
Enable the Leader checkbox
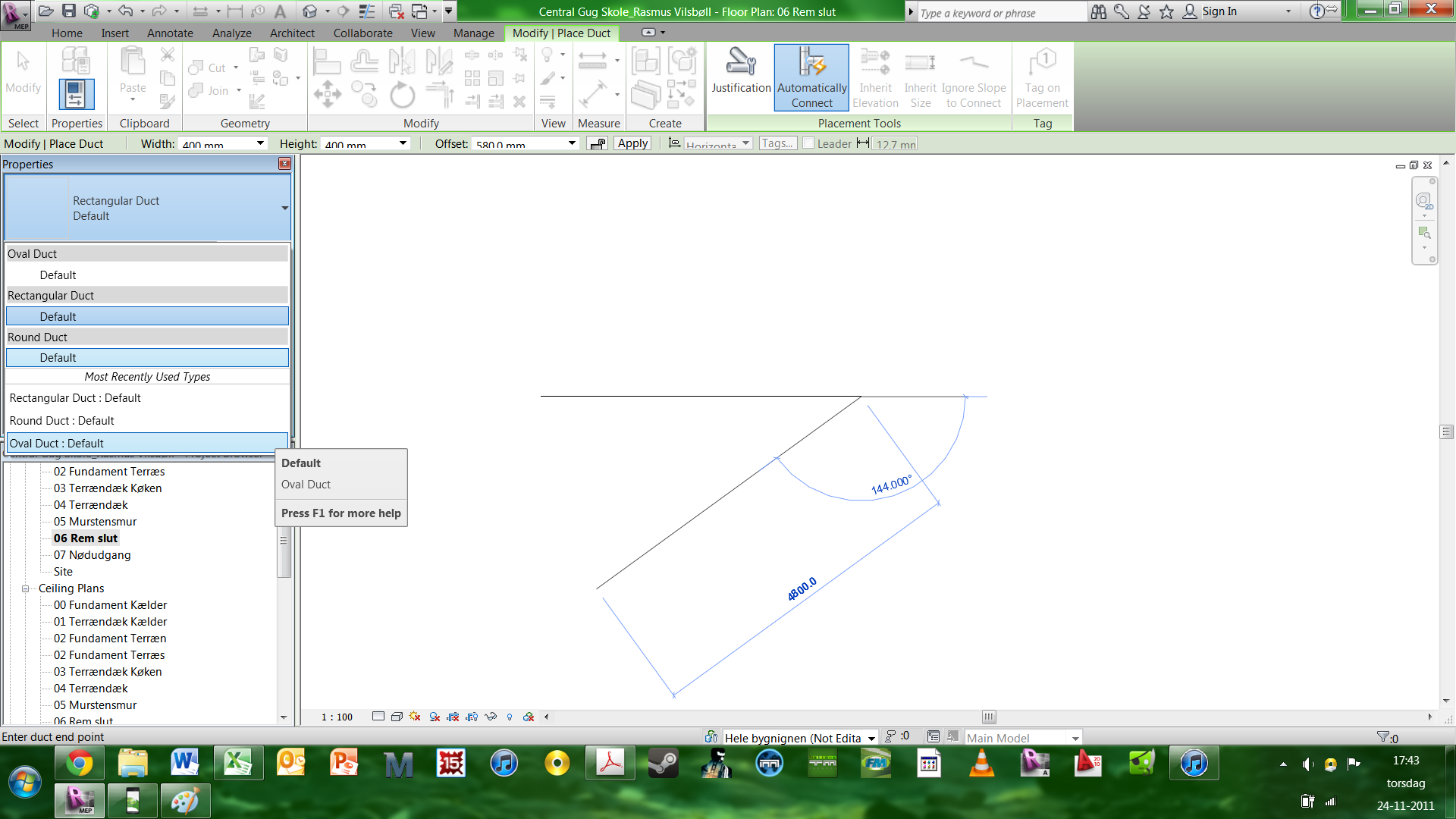(x=808, y=143)
